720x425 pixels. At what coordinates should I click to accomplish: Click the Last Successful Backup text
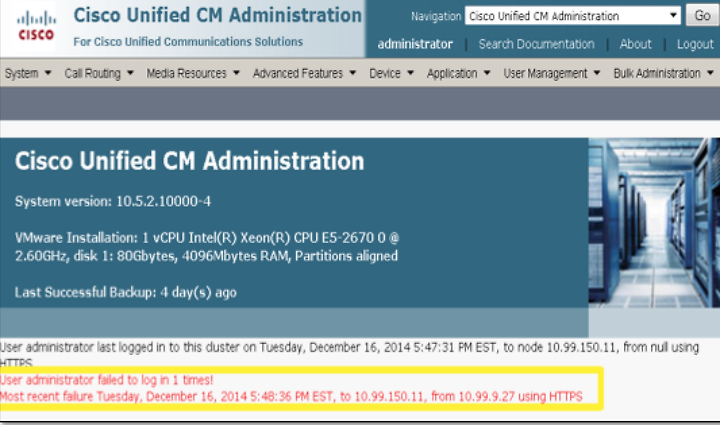[125, 292]
